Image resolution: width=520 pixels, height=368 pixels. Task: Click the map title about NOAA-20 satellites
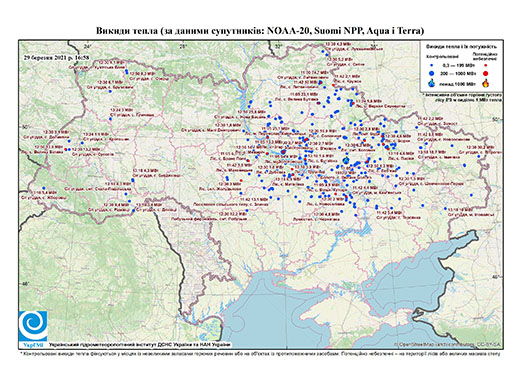[x=260, y=31]
